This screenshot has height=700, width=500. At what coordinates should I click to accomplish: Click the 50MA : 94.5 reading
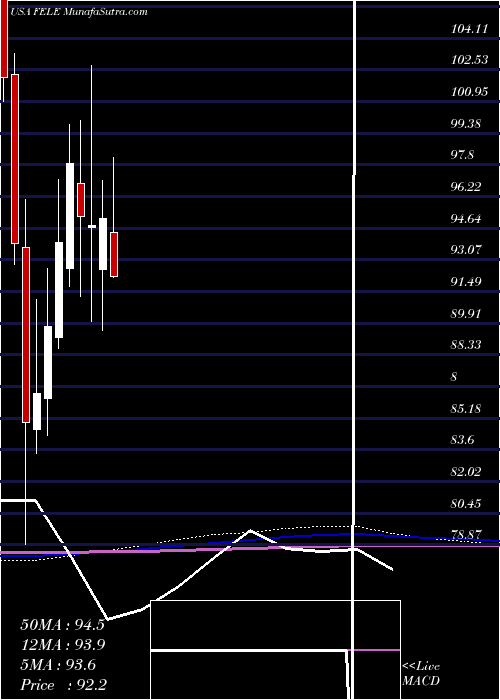coord(62,624)
